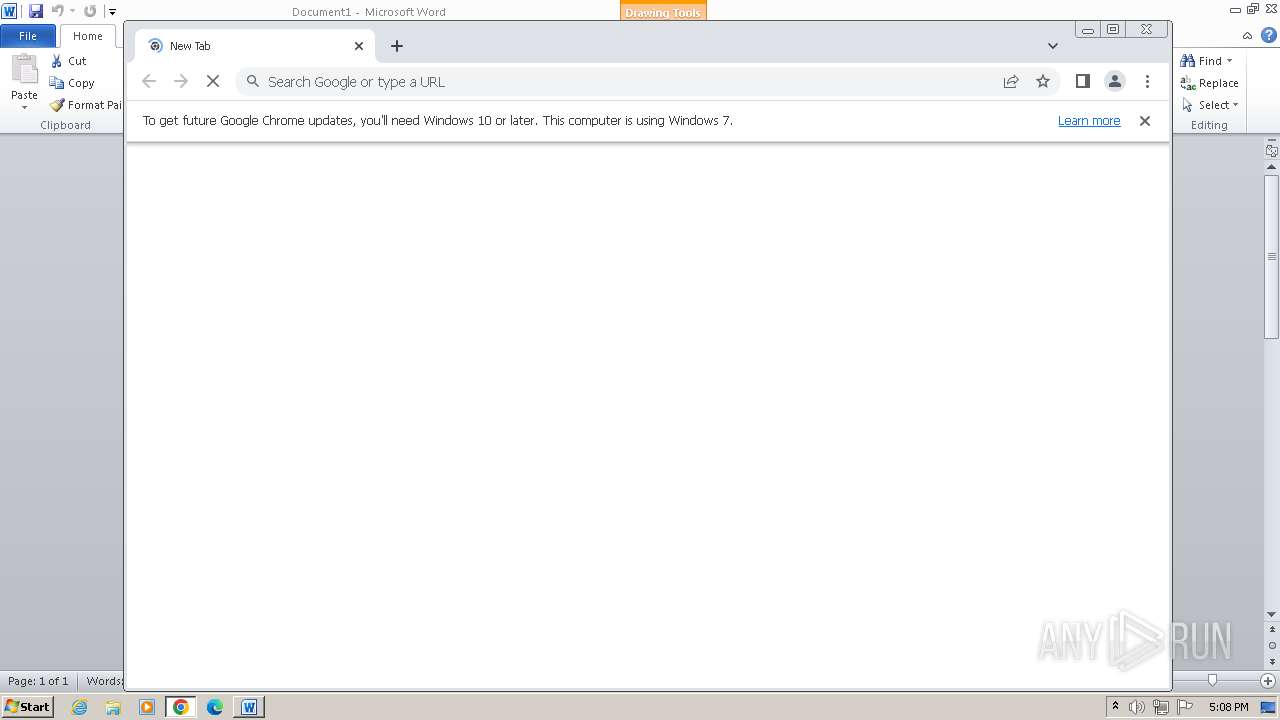The width and height of the screenshot is (1280, 720).
Task: Click Replace in the Editing group
Action: pos(1210,83)
